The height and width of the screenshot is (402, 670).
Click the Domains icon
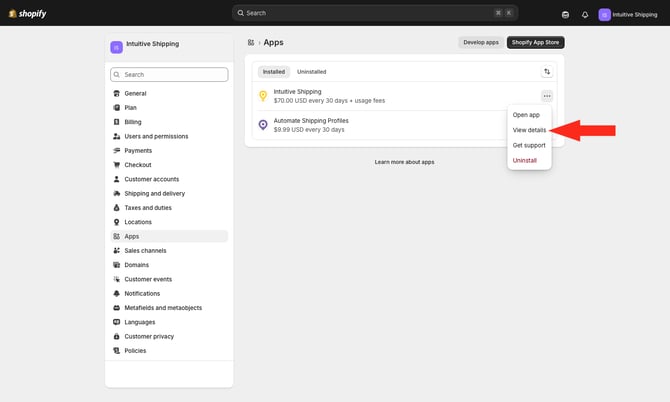[116, 265]
